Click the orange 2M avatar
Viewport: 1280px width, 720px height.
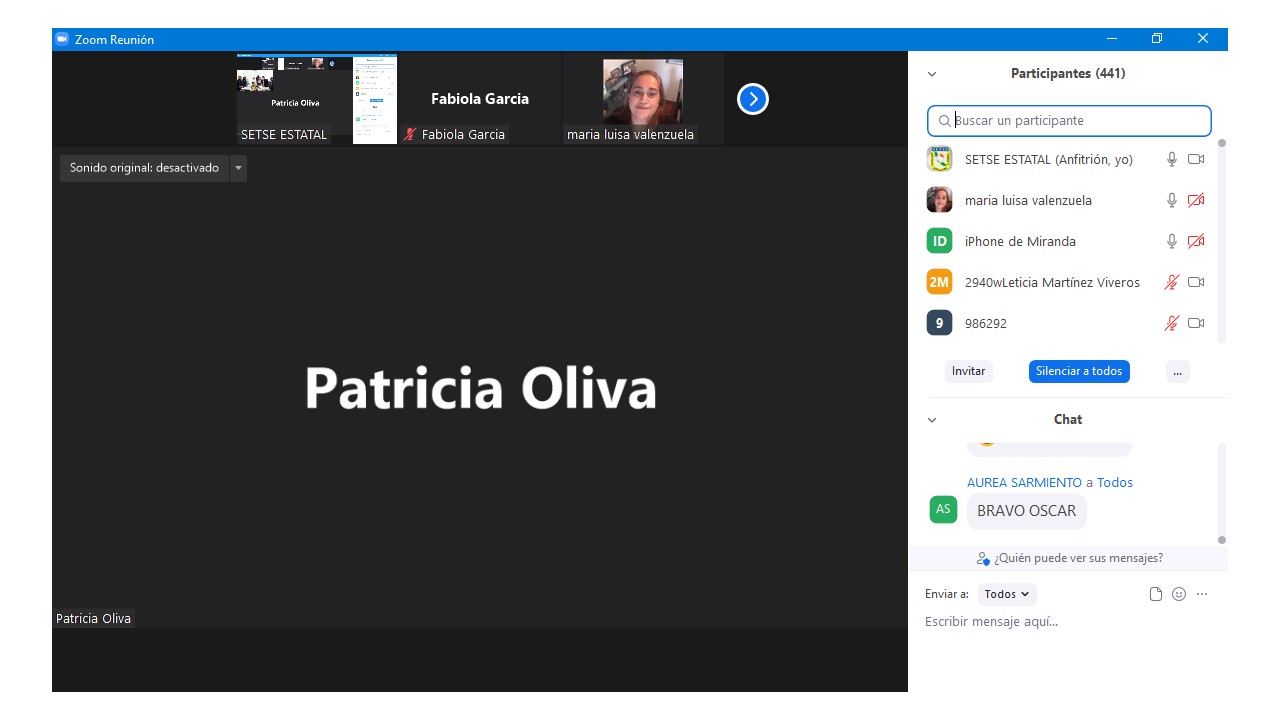tap(939, 282)
